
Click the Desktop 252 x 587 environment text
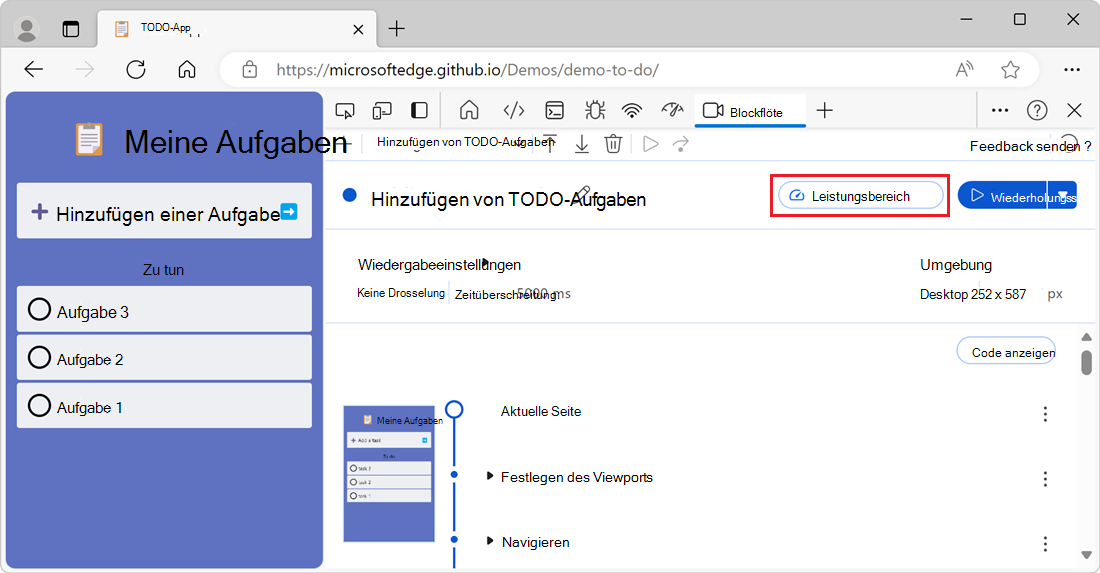973,295
